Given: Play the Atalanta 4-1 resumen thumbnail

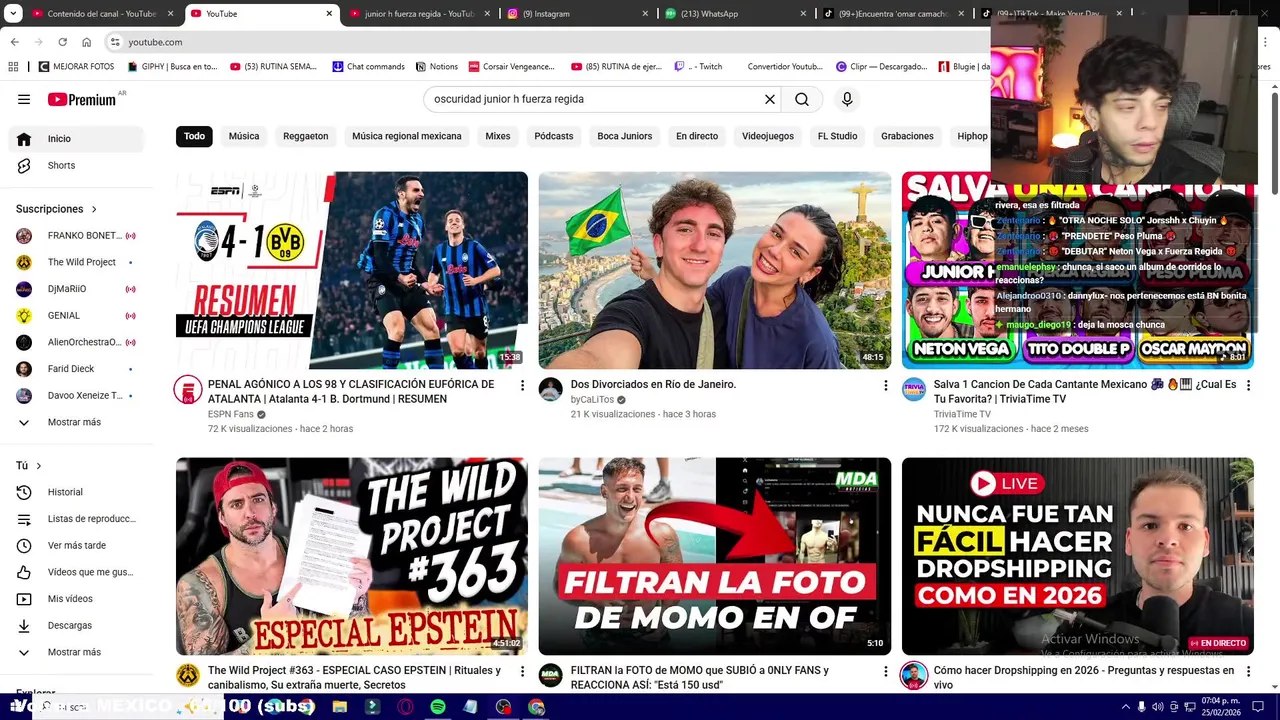Looking at the screenshot, I should pyautogui.click(x=352, y=270).
